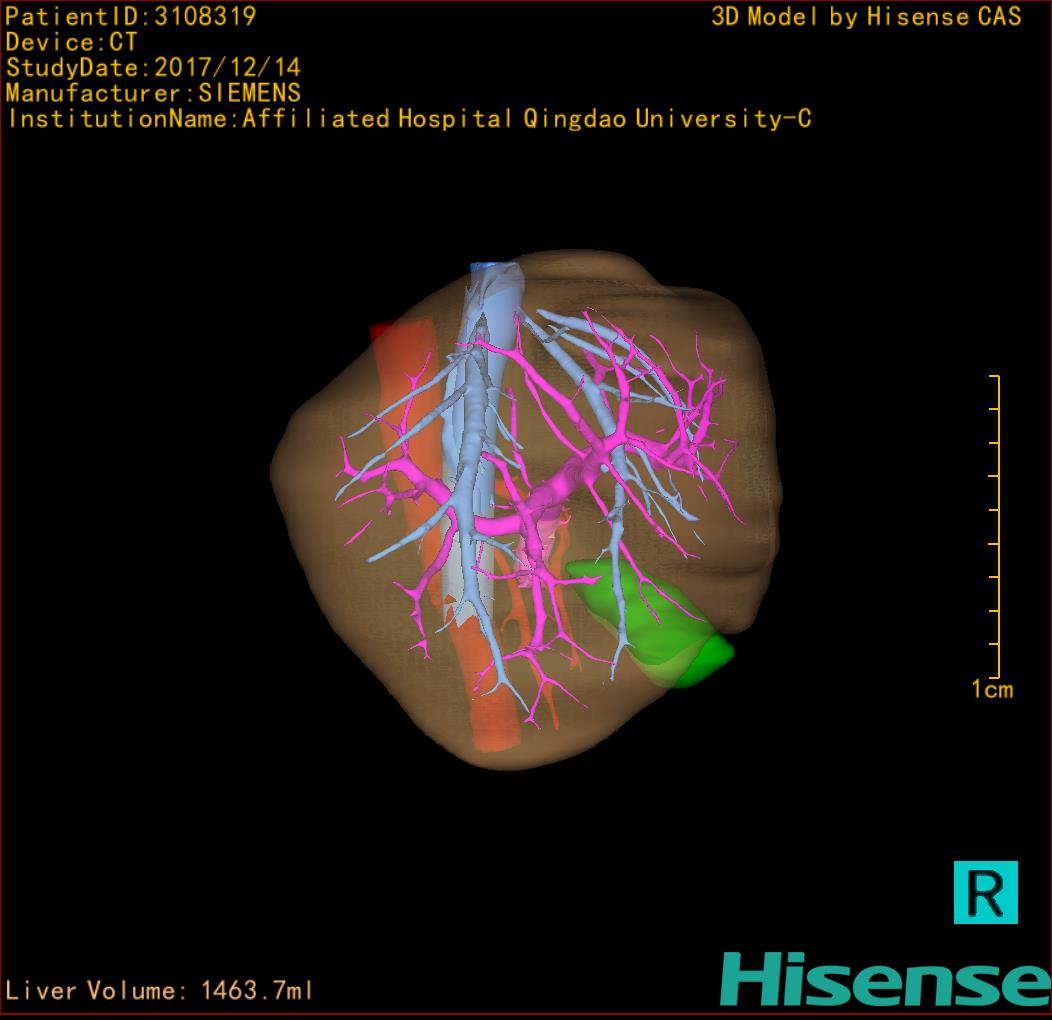The width and height of the screenshot is (1052, 1020).
Task: Click the 3D Model by Hisense CAS caption
Action: (x=866, y=17)
